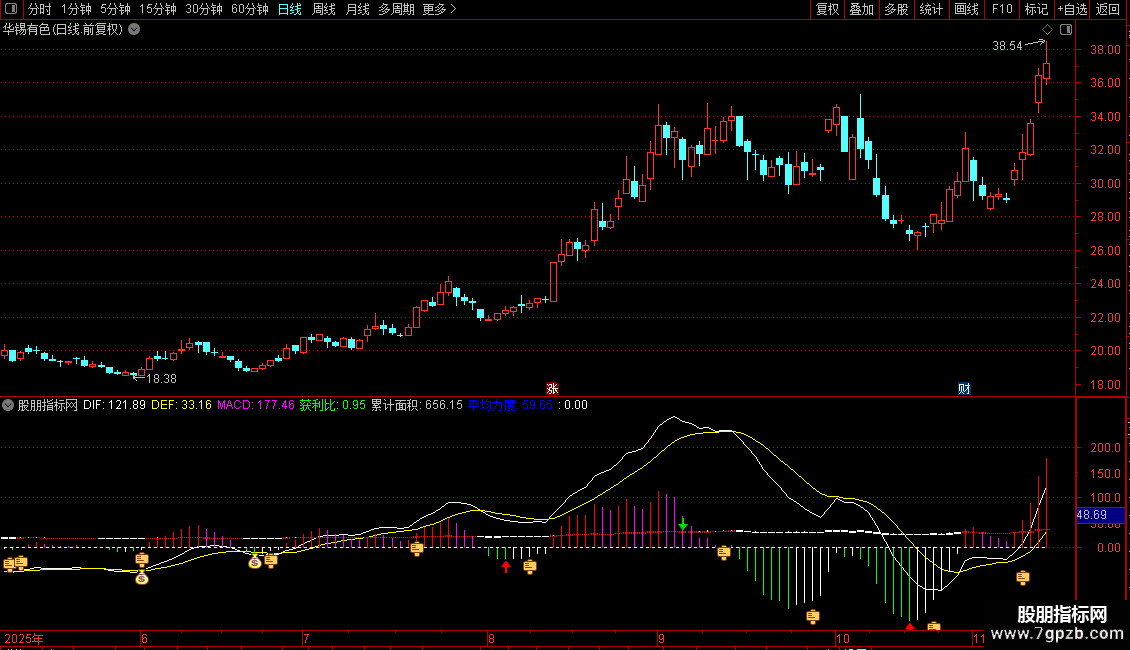Click the red 涨 marker on price chart
1130x650 pixels.
pos(552,388)
